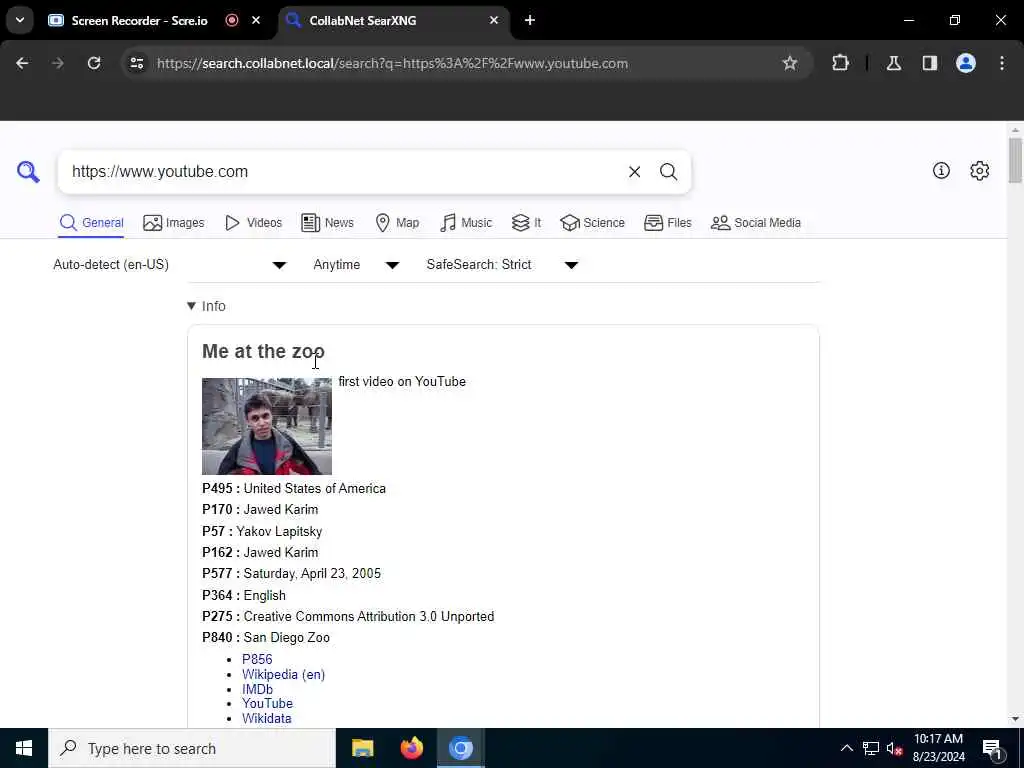Click the 'Yakov Lapitsky' value
This screenshot has width=1024, height=768.
(279, 532)
